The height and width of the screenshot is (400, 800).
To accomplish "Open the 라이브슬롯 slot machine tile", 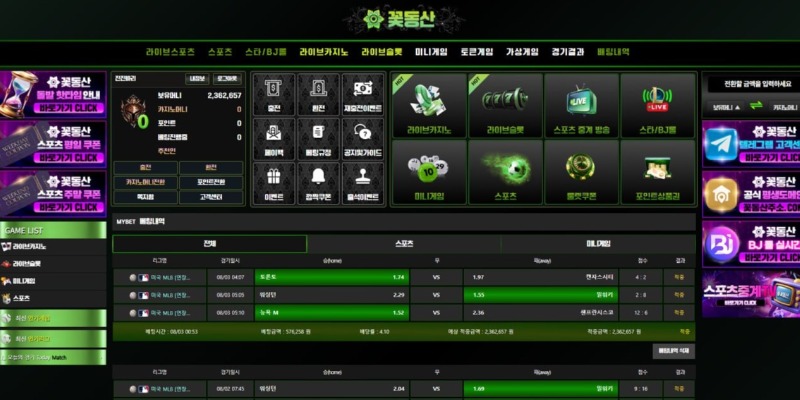I will [x=505, y=105].
